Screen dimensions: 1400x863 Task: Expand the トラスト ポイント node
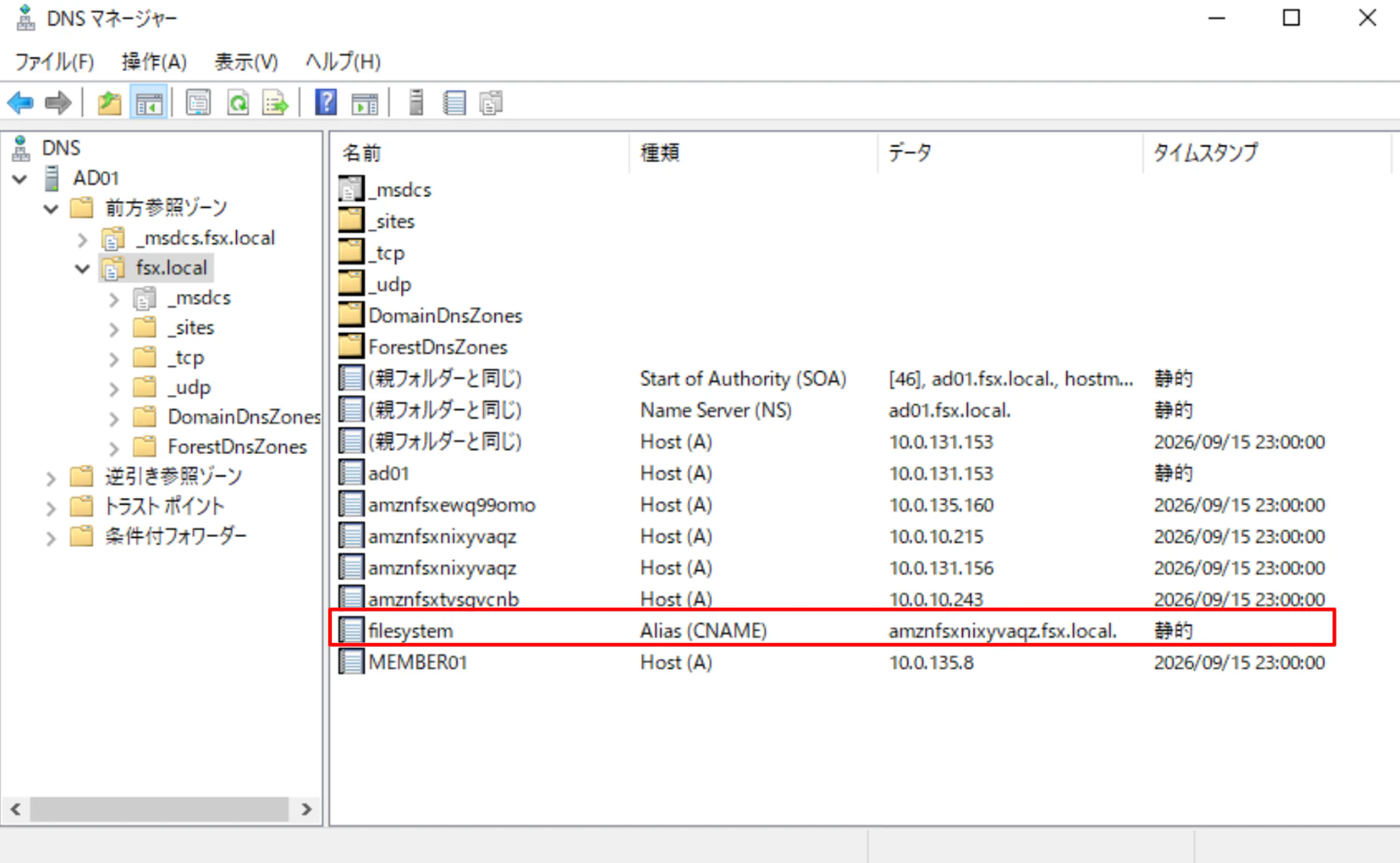click(51, 509)
